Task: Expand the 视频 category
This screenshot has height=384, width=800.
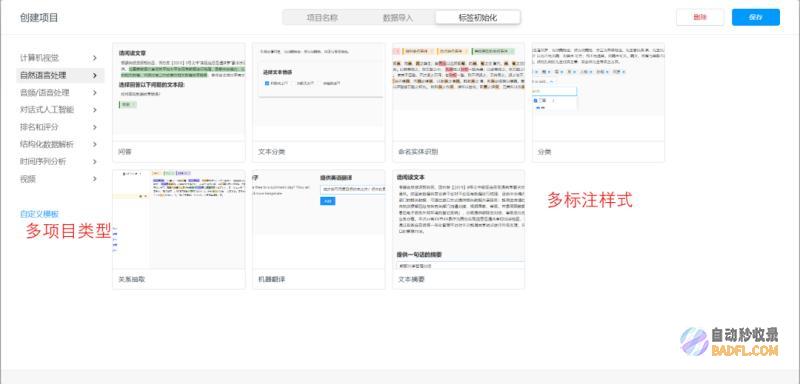Action: tap(60, 179)
